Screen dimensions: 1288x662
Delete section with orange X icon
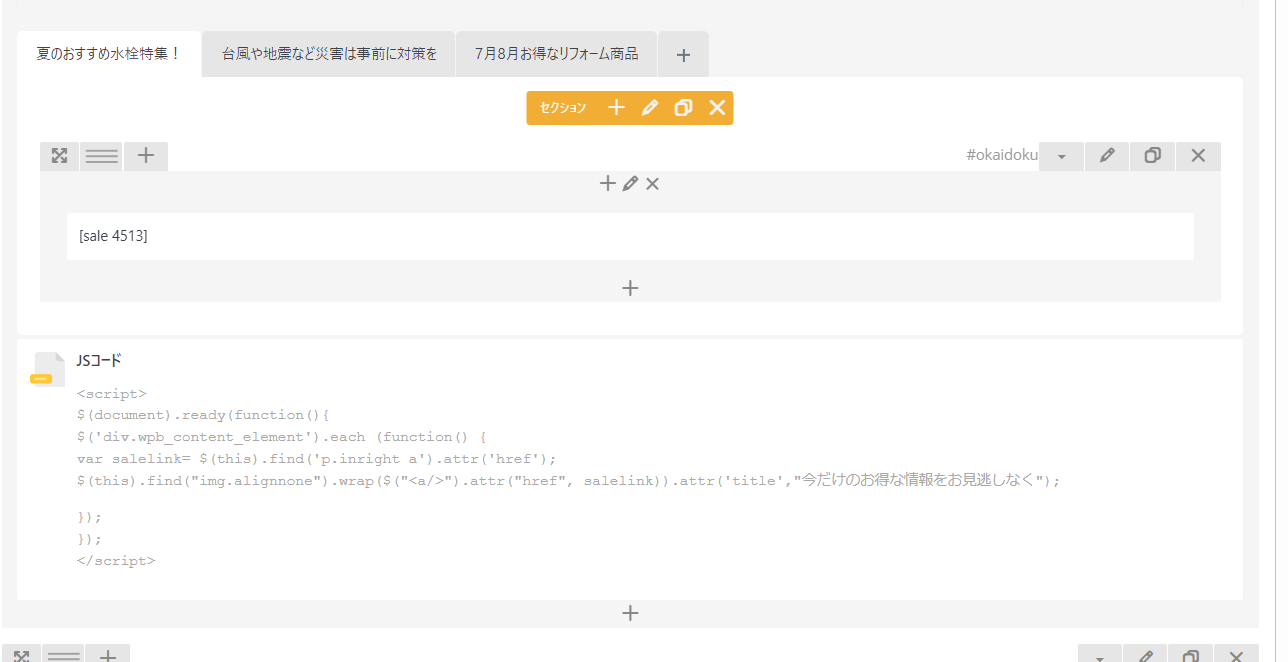[717, 108]
